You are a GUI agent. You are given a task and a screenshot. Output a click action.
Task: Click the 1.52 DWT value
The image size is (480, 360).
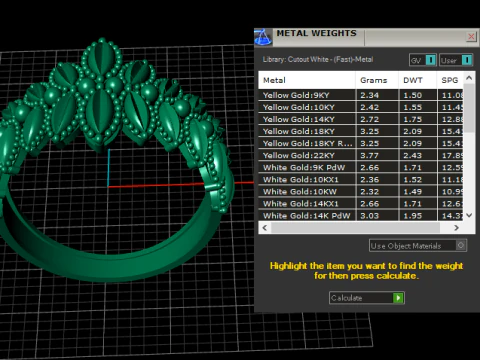(x=412, y=179)
